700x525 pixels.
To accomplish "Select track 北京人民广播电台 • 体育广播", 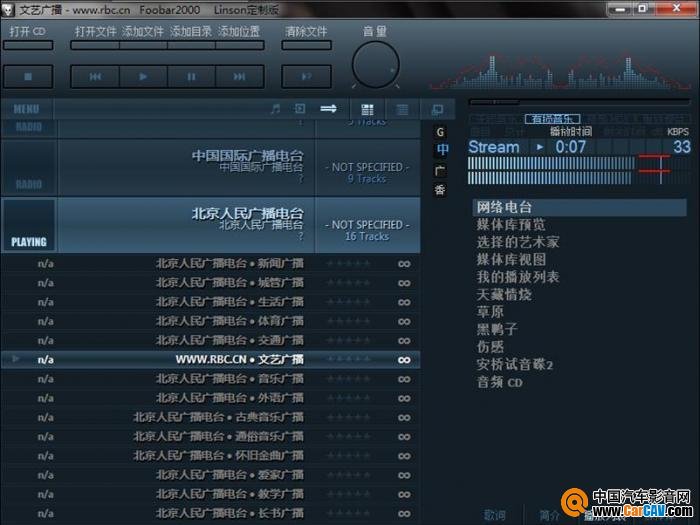I will (210, 321).
